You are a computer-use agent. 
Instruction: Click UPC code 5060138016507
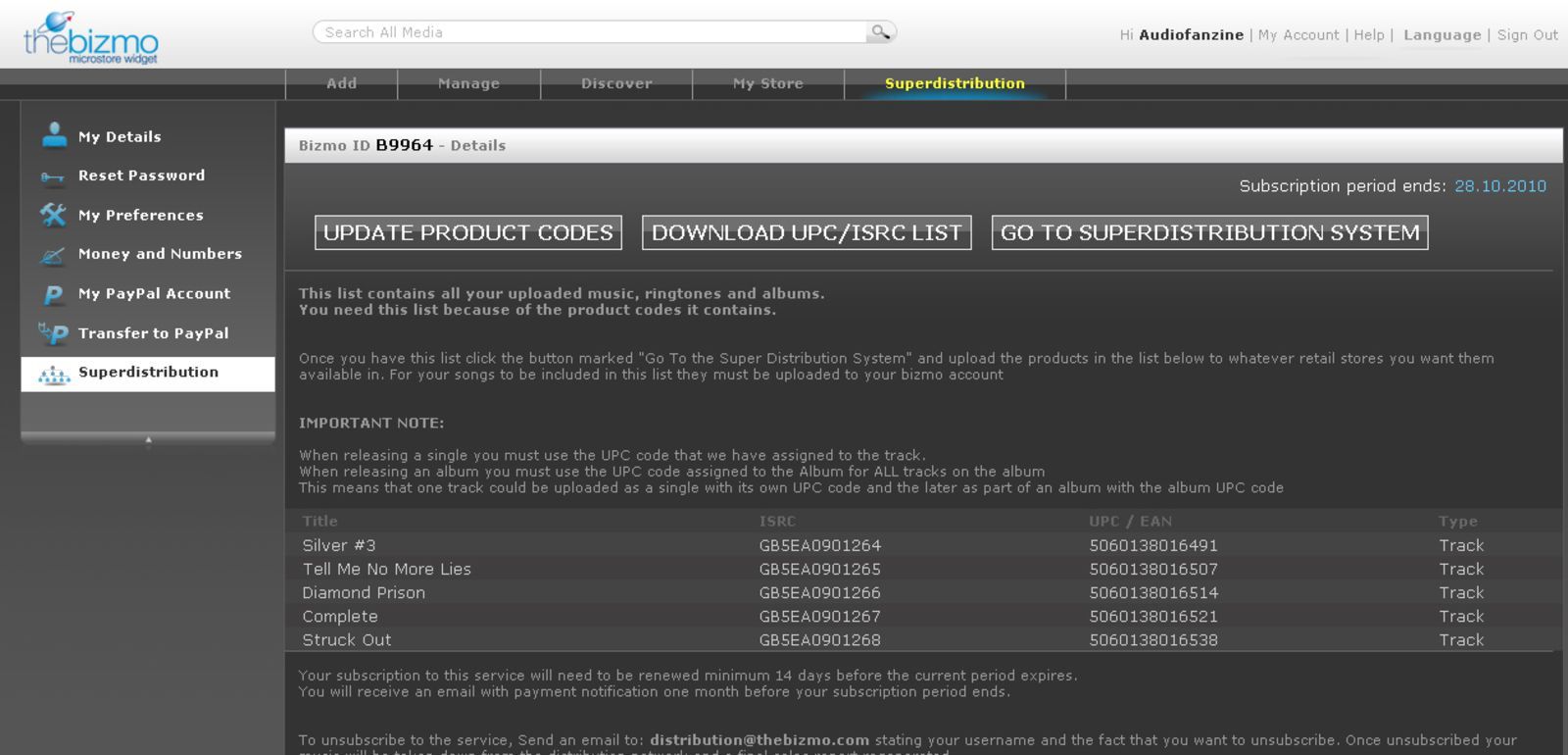(1153, 569)
